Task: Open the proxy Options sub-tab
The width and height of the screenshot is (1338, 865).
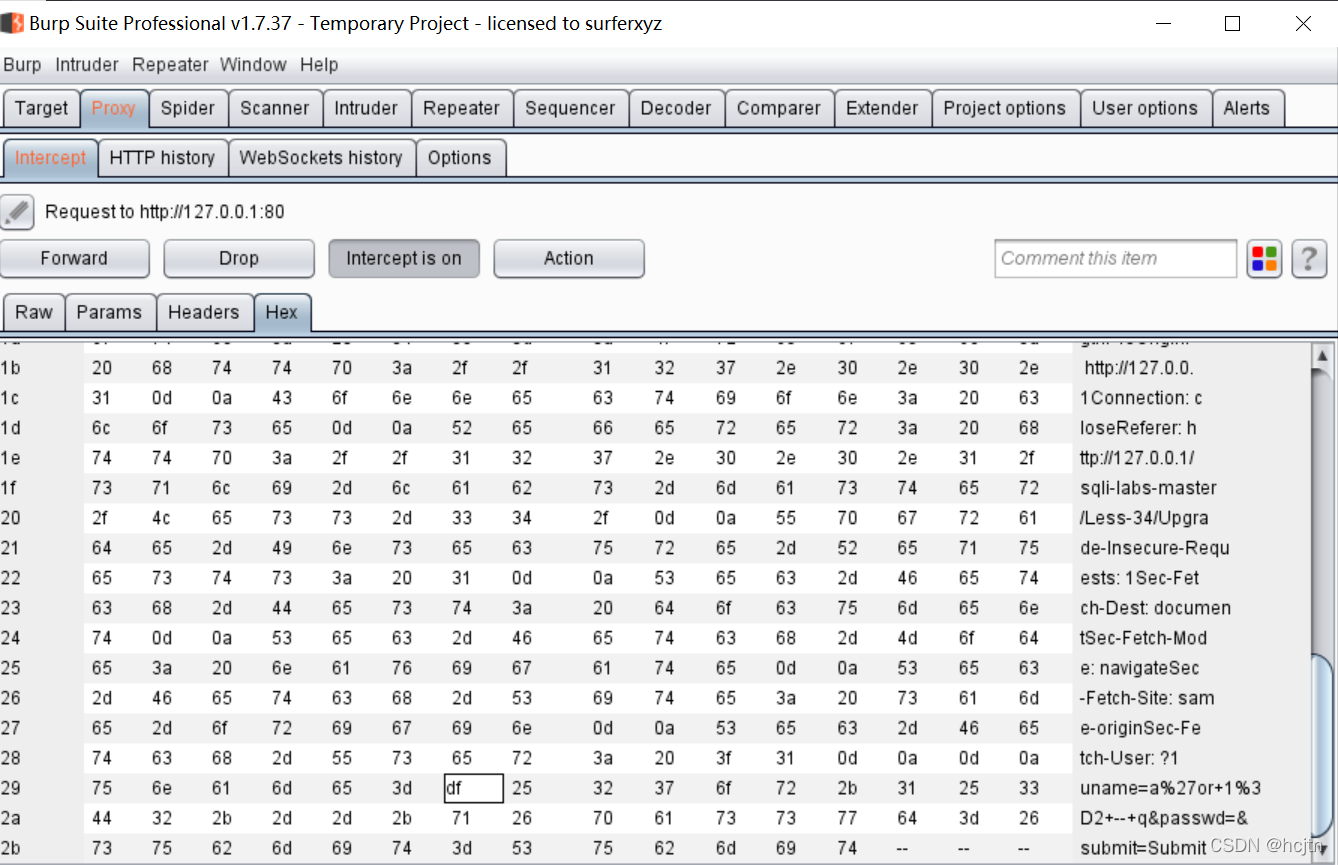Action: click(460, 158)
